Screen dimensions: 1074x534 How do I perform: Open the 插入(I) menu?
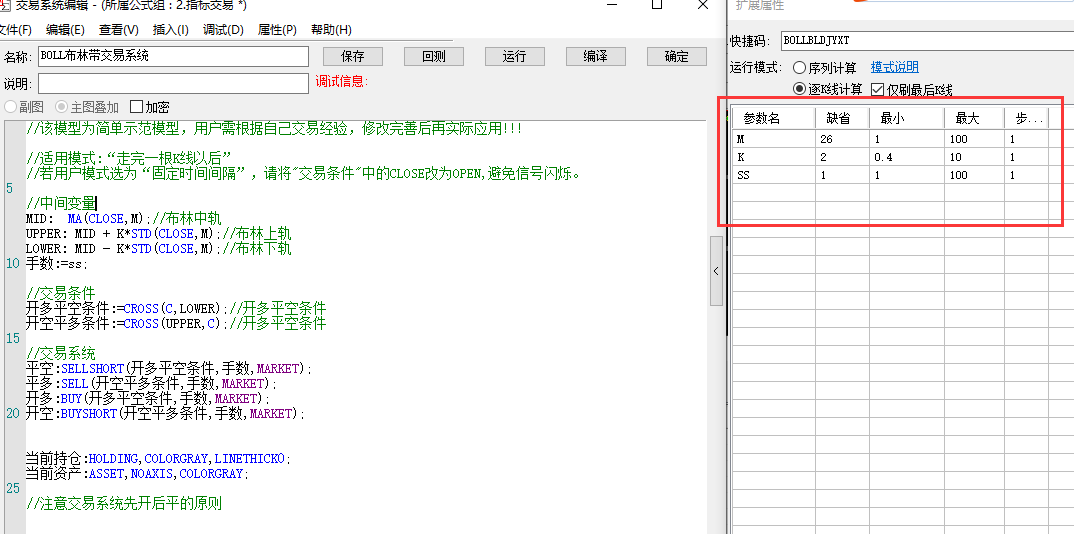point(170,30)
